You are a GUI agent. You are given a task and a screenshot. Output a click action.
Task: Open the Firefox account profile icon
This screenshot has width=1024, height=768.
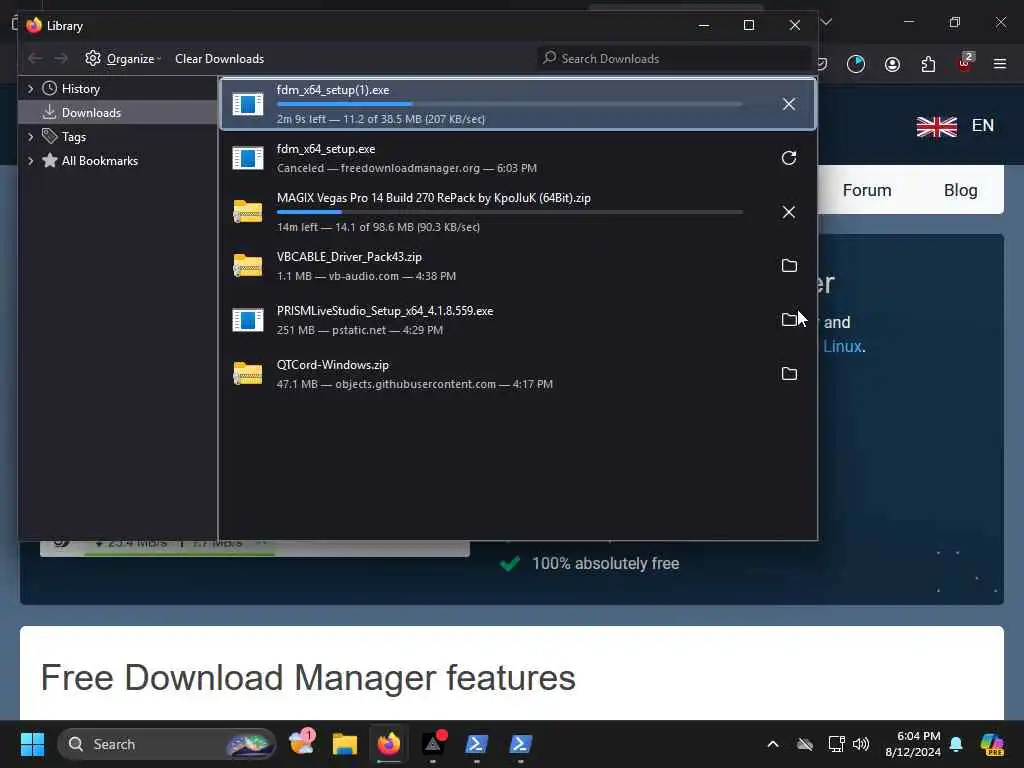[892, 64]
